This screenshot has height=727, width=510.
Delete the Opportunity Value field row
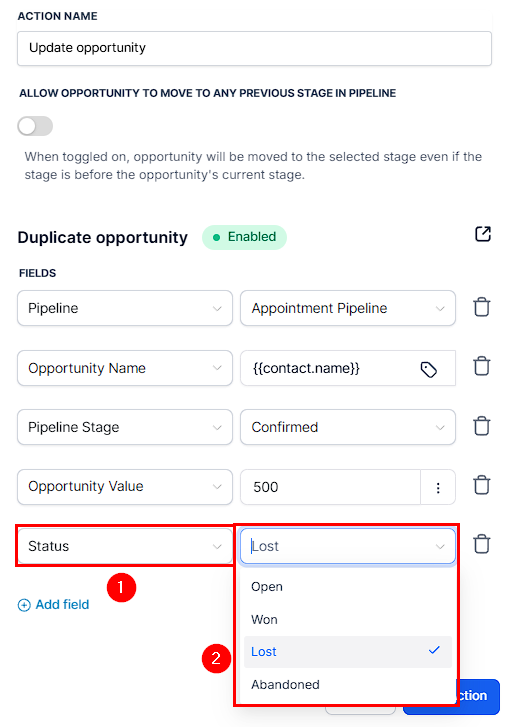click(x=482, y=485)
